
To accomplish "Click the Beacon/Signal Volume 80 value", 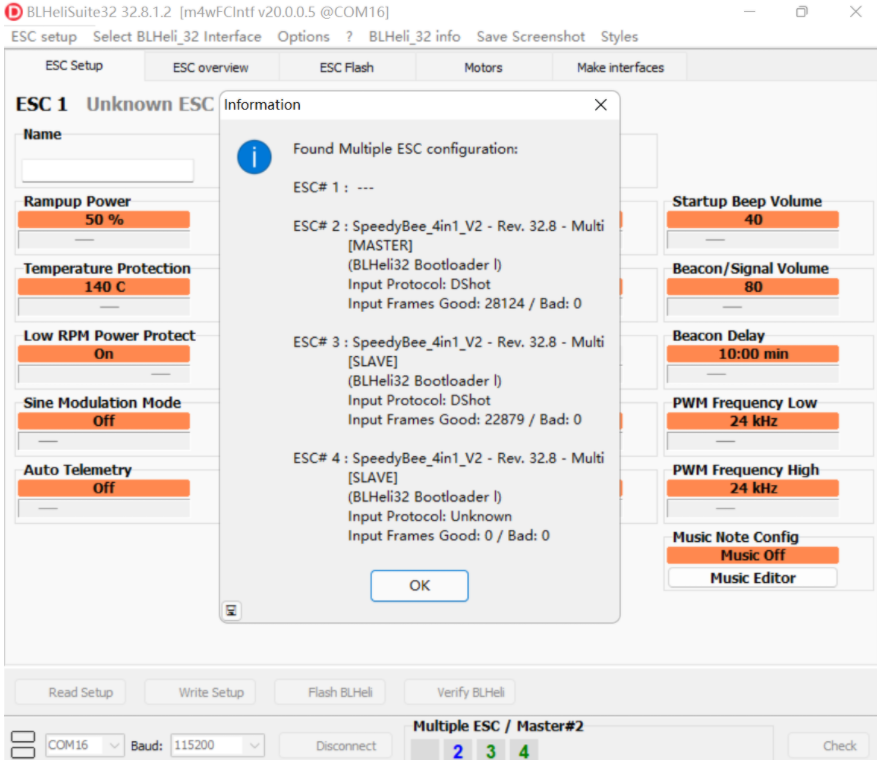I will (753, 287).
